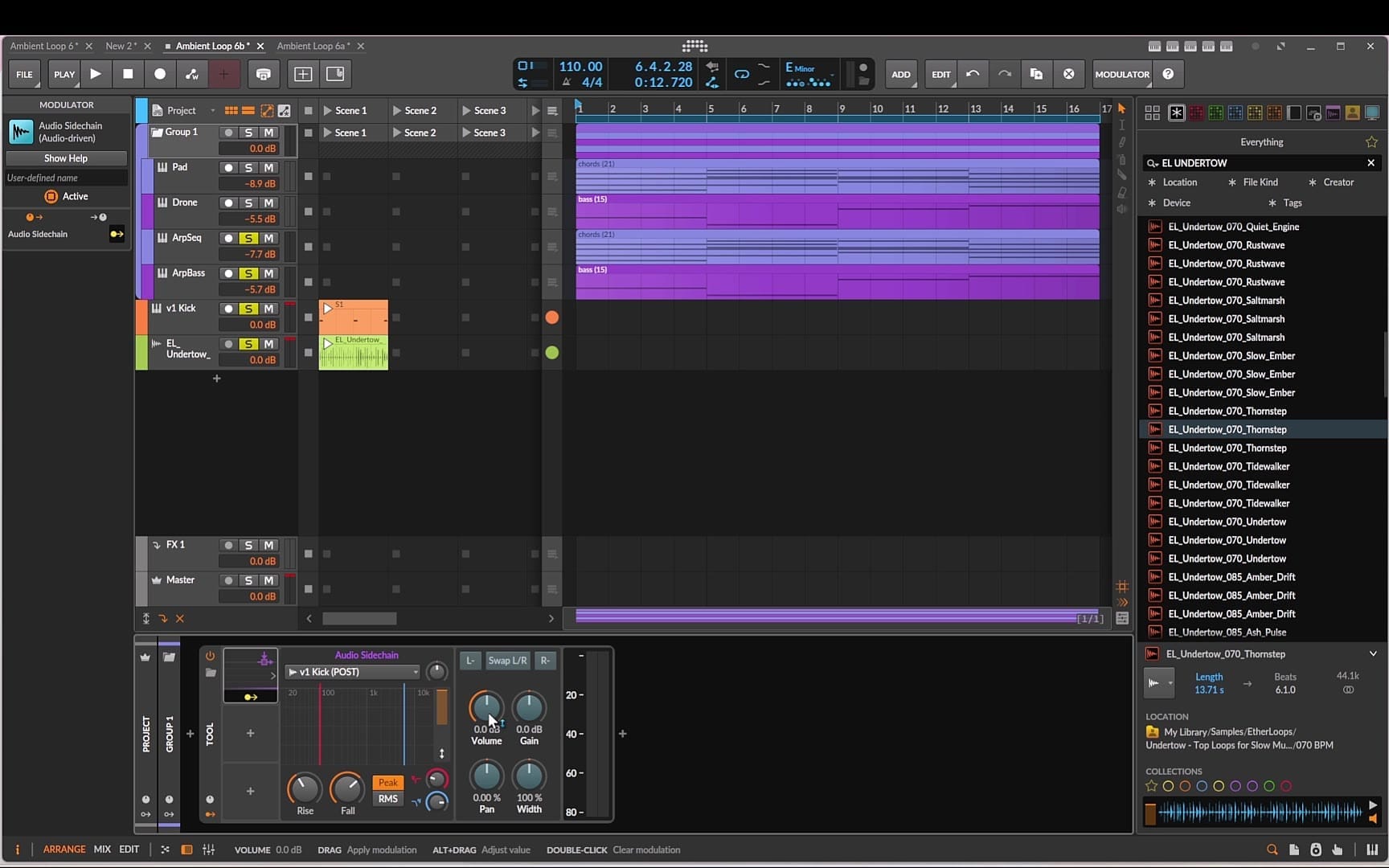Select the eraser tool in tool palette

[1122, 192]
